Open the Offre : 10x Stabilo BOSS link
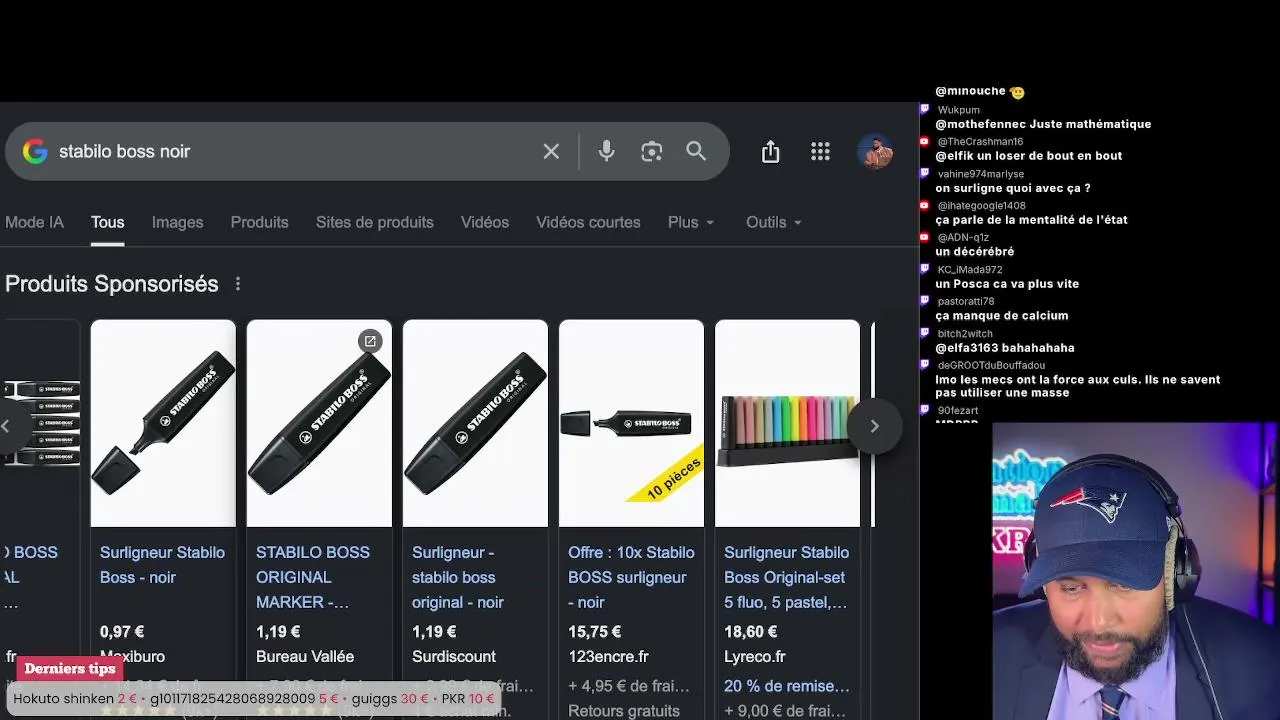Image resolution: width=1280 pixels, height=720 pixels. (x=631, y=577)
